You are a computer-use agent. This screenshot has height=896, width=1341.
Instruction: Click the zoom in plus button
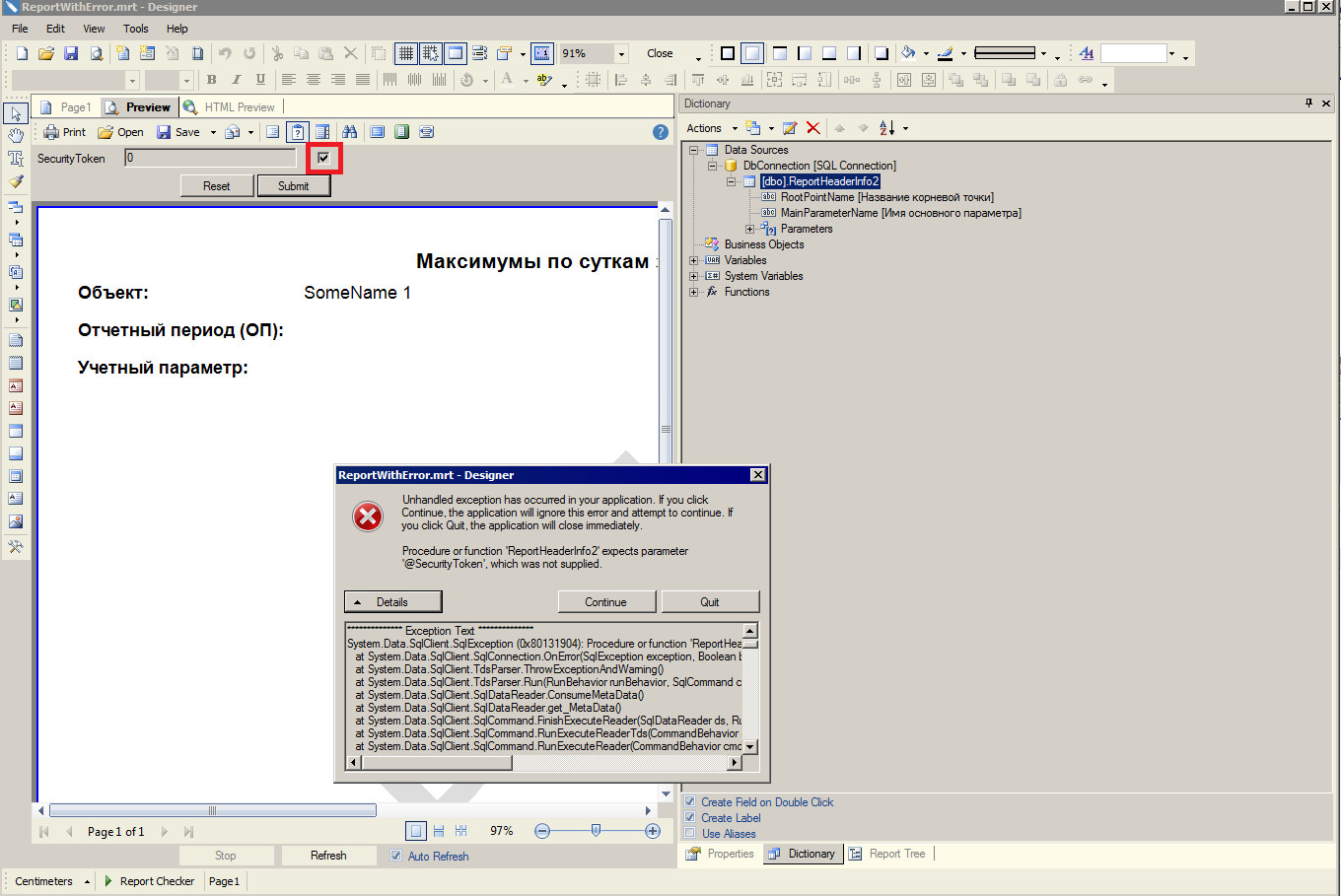[653, 831]
